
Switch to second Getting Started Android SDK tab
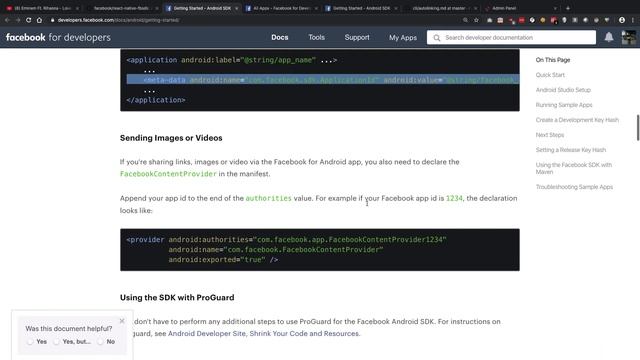[x=361, y=8]
